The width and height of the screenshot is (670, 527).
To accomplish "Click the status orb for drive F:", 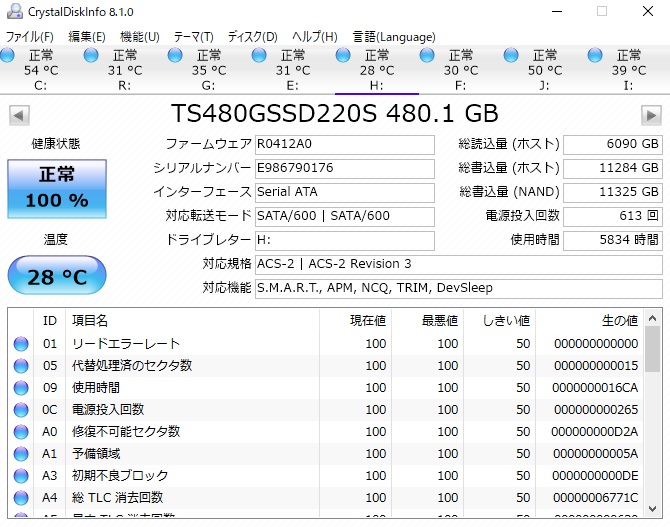I will click(x=427, y=56).
